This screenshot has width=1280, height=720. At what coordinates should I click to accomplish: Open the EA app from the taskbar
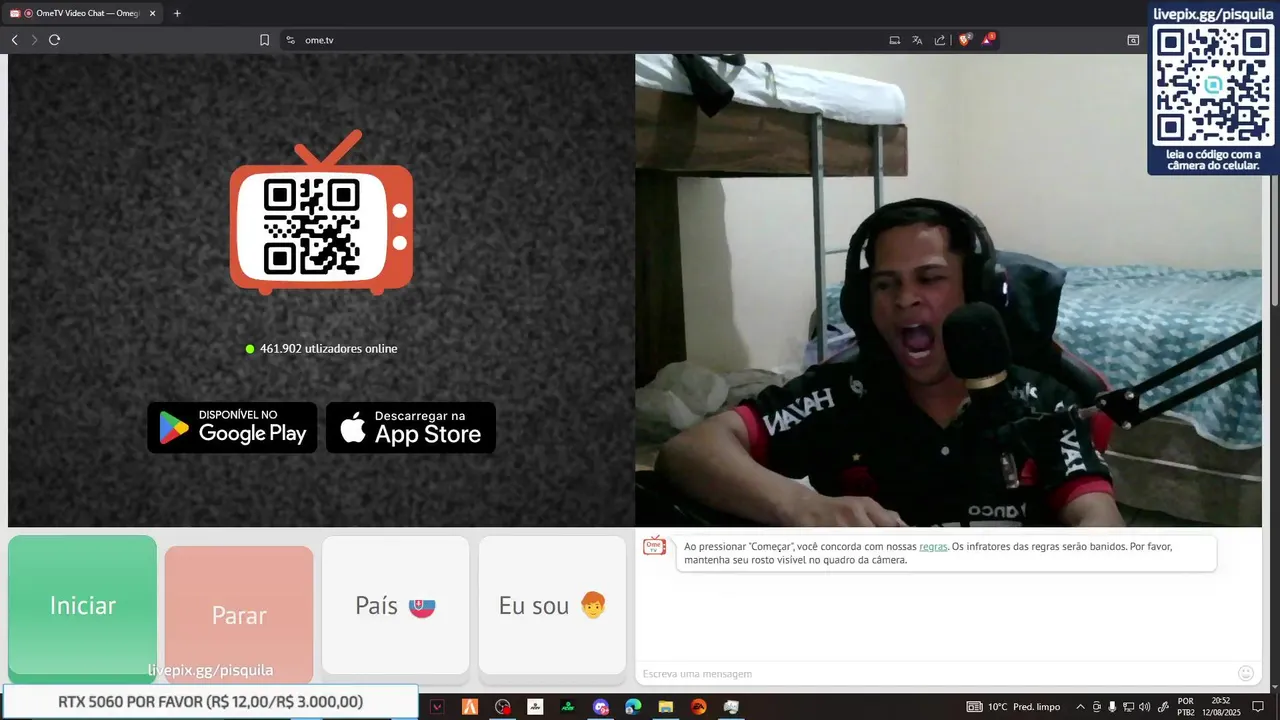(x=699, y=707)
